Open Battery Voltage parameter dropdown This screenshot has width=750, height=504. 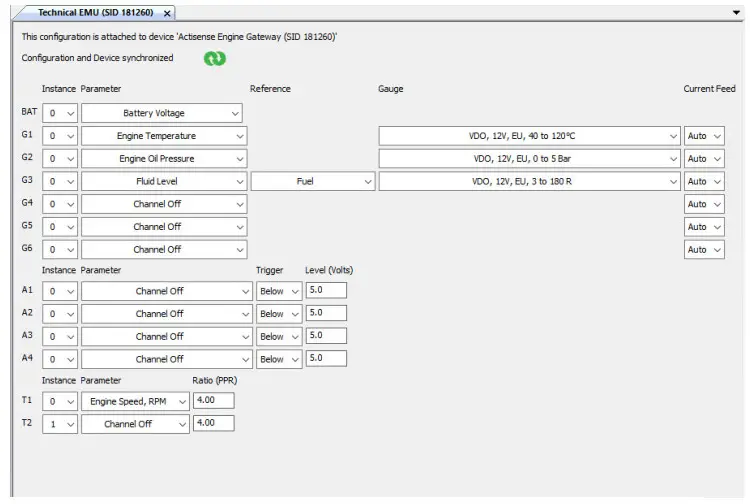(162, 113)
